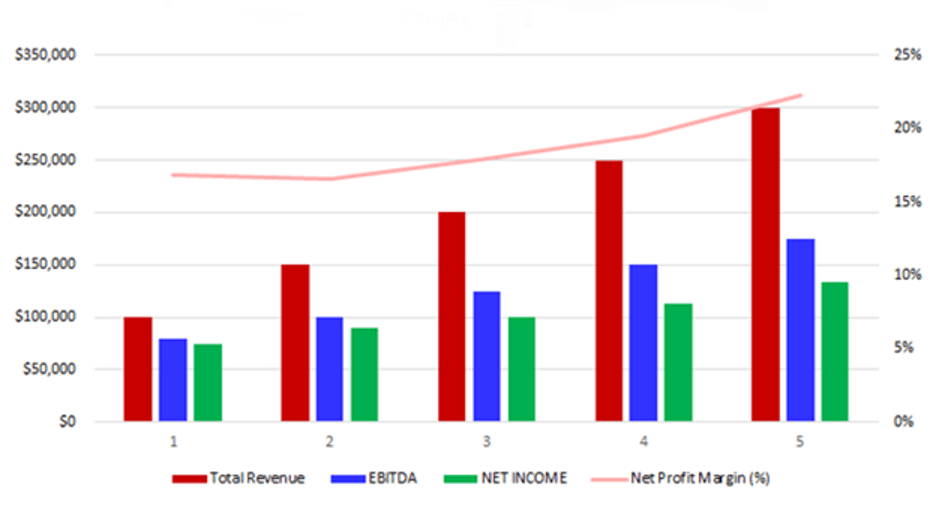Click the 10% right axis label
Viewport: 936px width, 508px height.
(x=908, y=275)
